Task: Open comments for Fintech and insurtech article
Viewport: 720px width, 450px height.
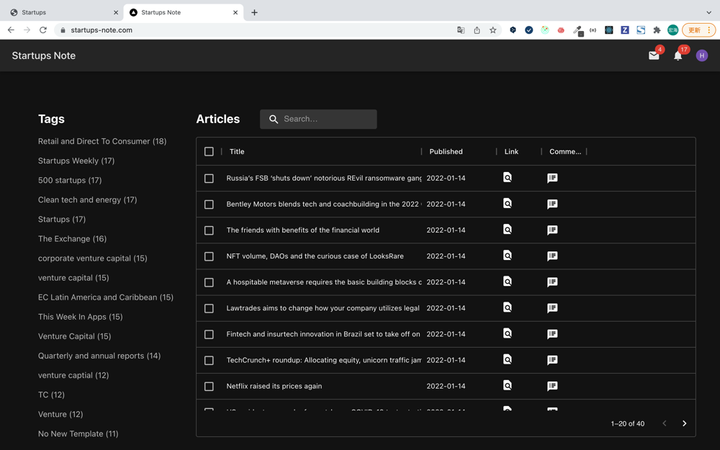Action: 552,334
